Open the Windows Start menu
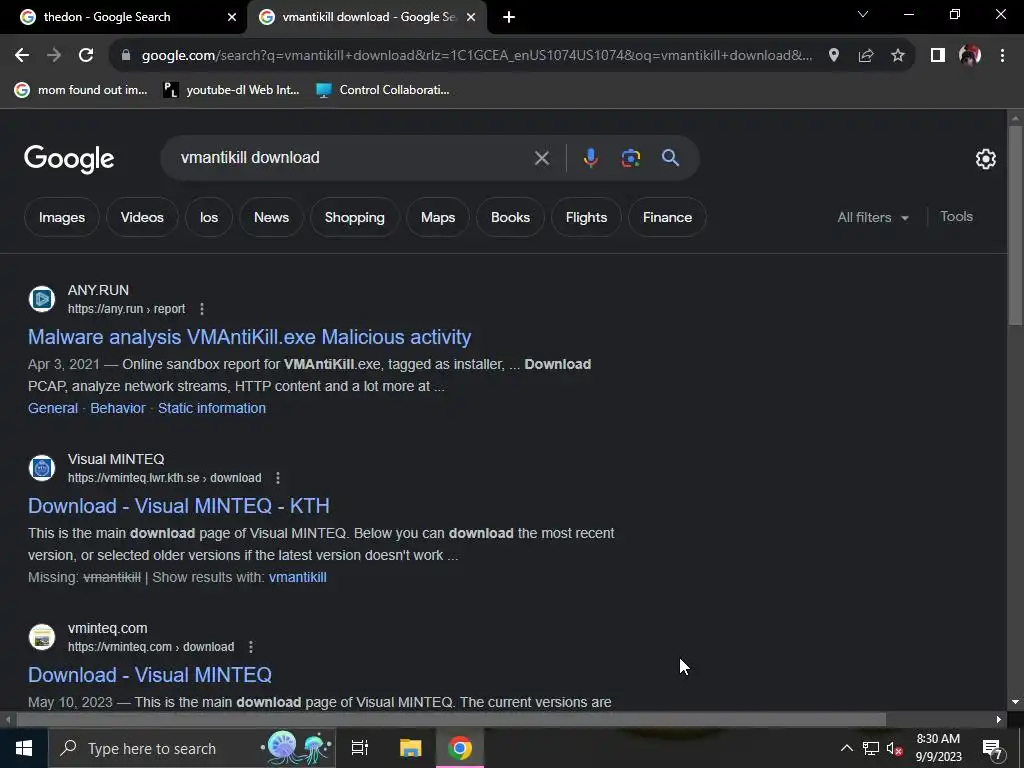1024x768 pixels. coord(24,748)
